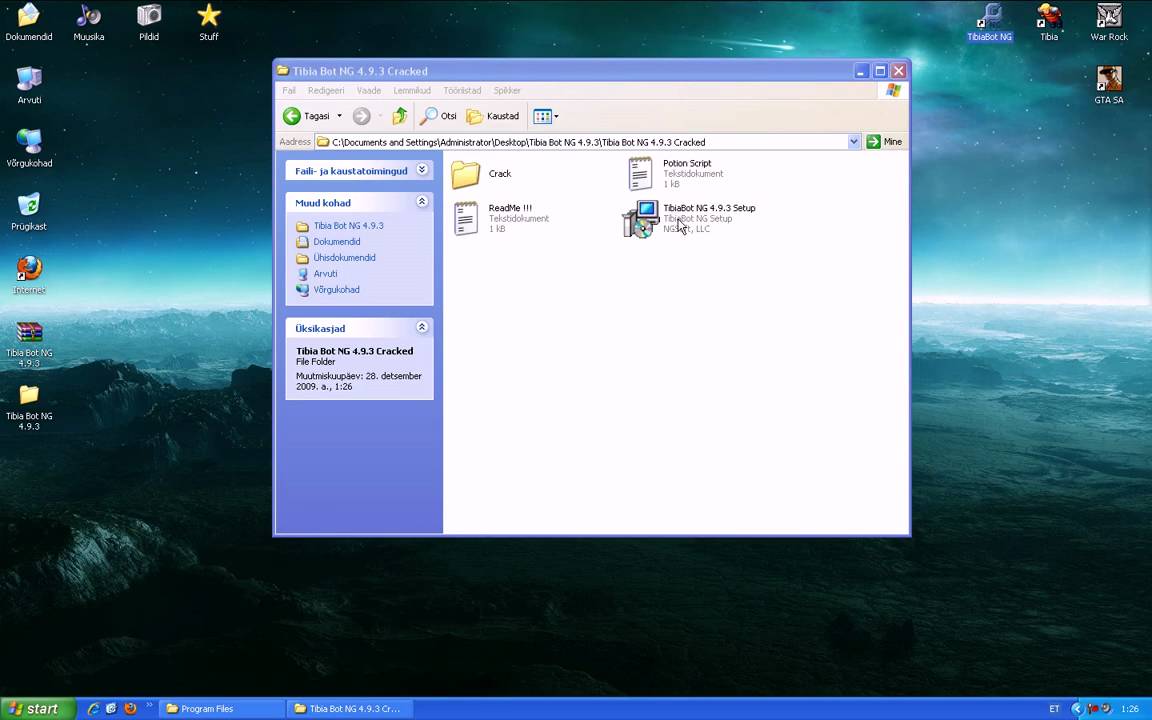Select the Tibia desktop shortcut

point(1048,22)
